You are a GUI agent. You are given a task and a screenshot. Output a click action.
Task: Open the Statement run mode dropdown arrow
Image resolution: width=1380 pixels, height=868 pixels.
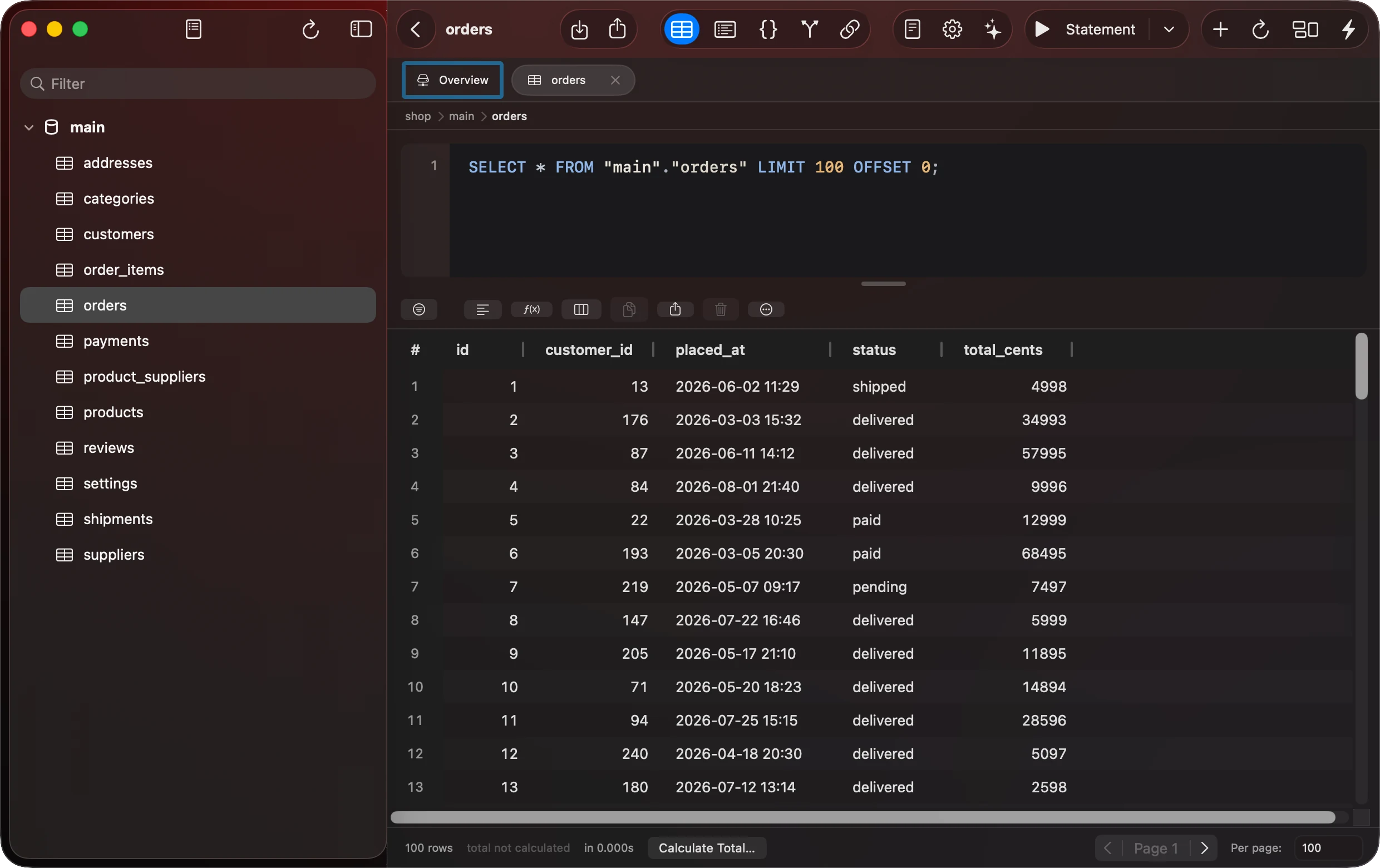point(1169,29)
